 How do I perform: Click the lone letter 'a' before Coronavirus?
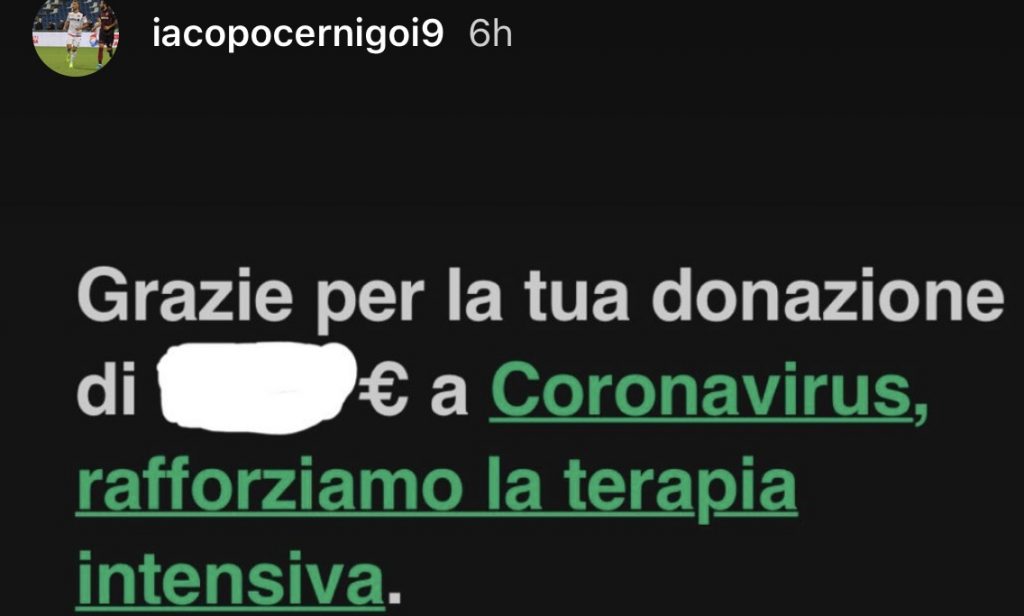click(449, 398)
